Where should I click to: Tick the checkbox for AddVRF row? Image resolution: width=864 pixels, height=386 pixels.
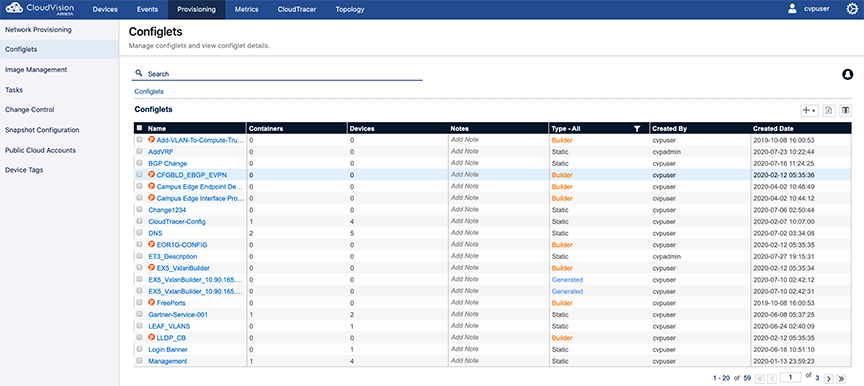click(x=139, y=151)
